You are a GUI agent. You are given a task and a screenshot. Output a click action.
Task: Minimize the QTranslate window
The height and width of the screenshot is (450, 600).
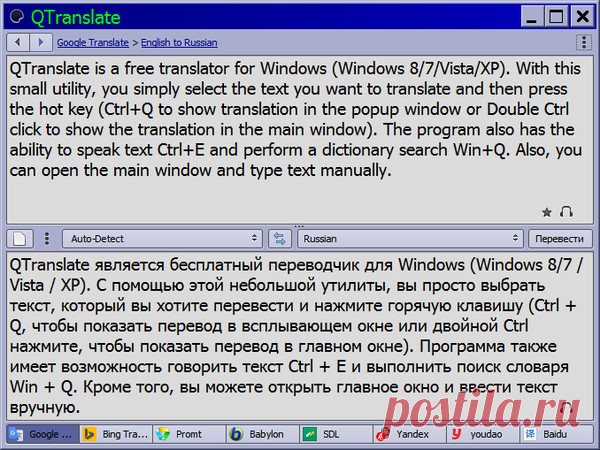point(532,17)
